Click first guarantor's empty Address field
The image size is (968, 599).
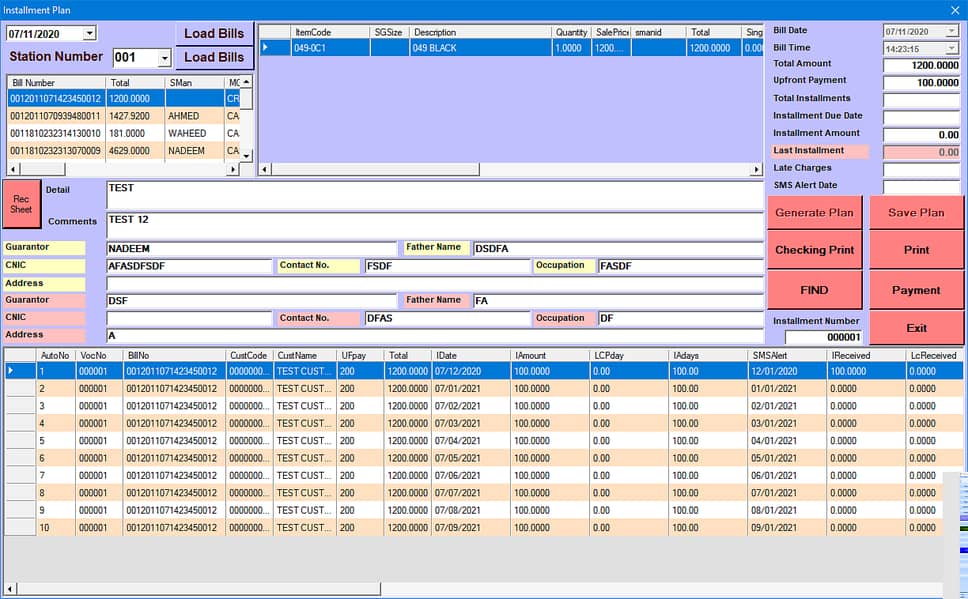(x=435, y=284)
